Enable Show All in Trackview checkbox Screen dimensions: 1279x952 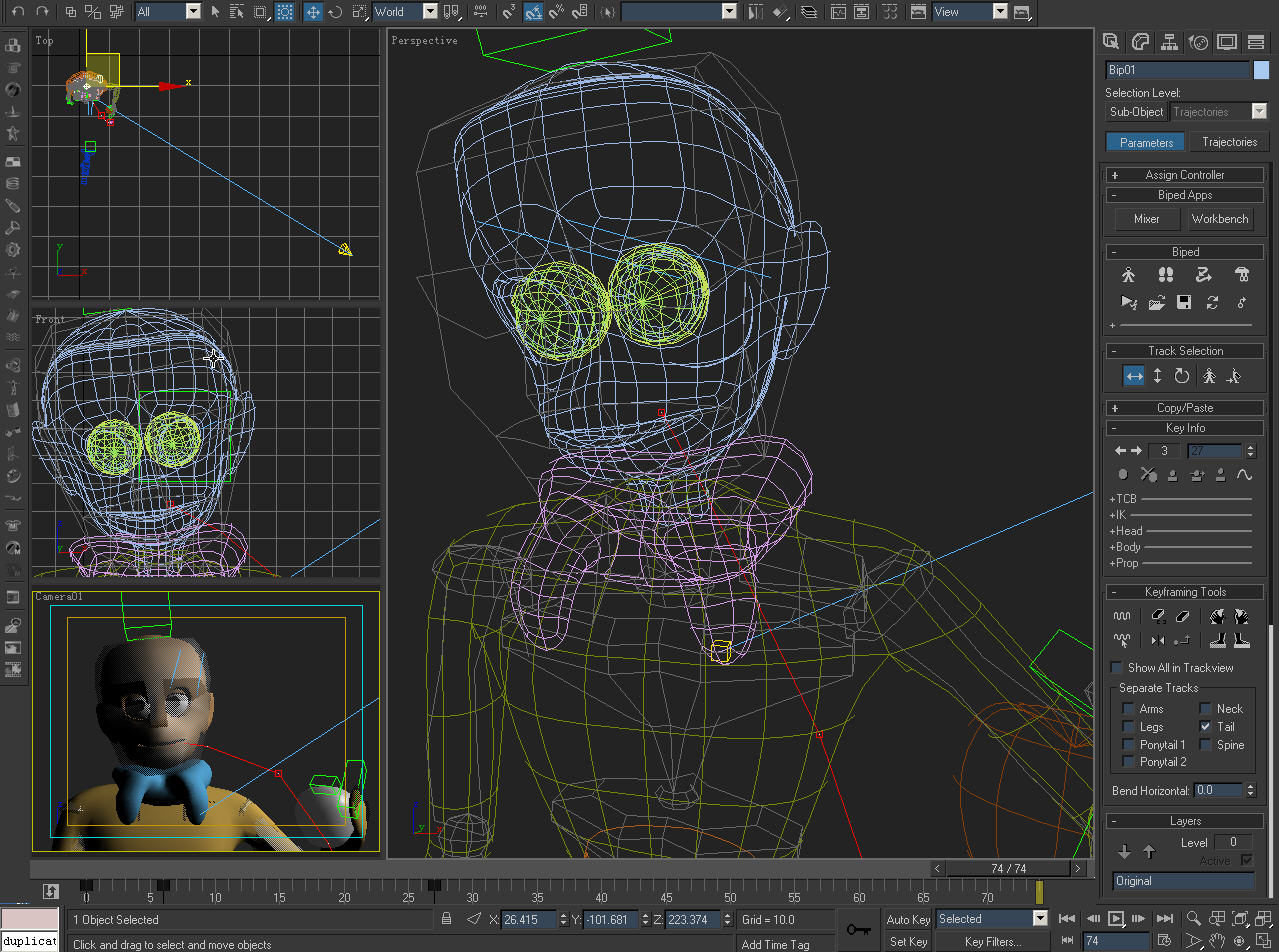(1116, 668)
